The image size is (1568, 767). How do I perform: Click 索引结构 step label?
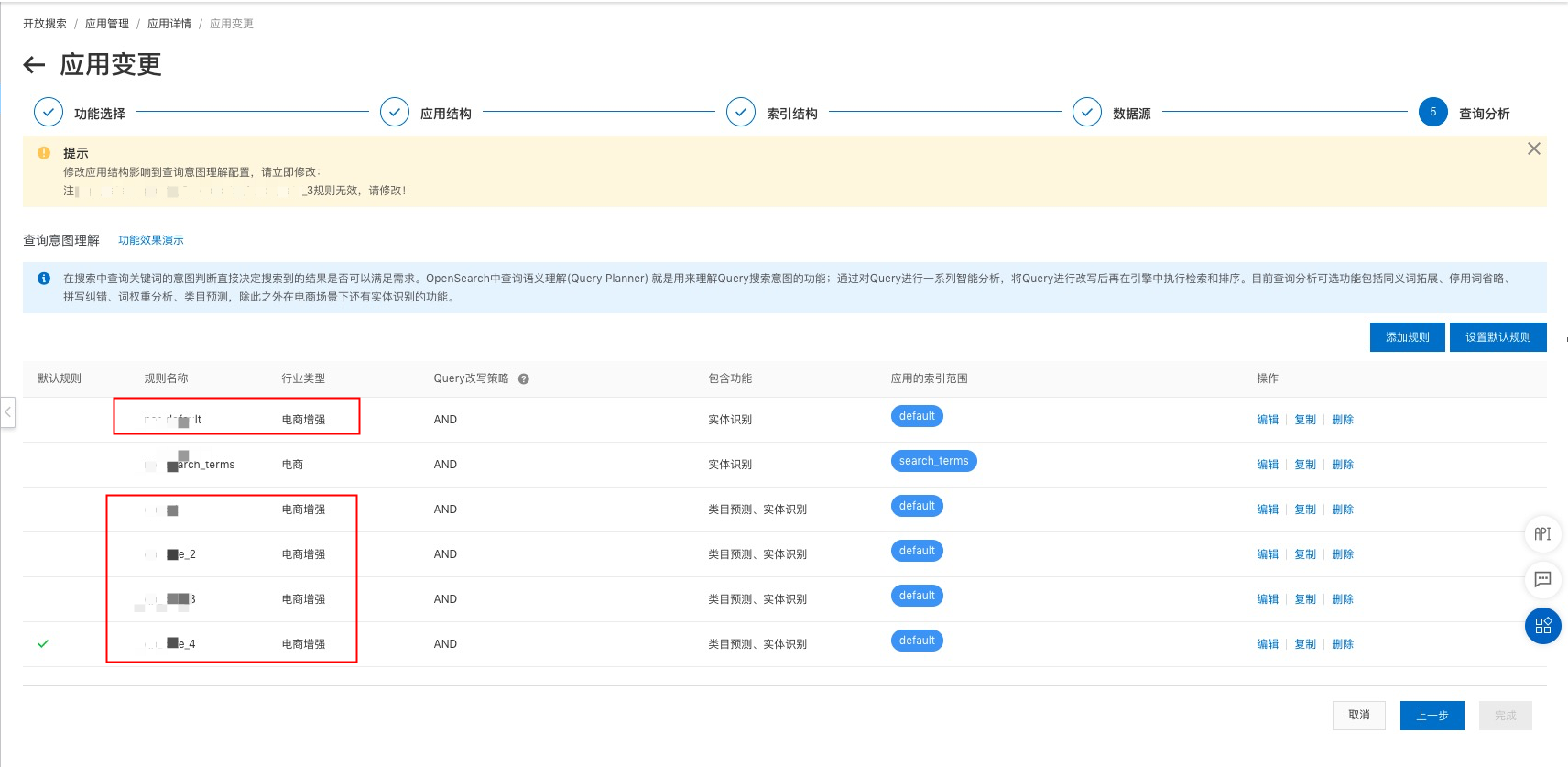792,114
